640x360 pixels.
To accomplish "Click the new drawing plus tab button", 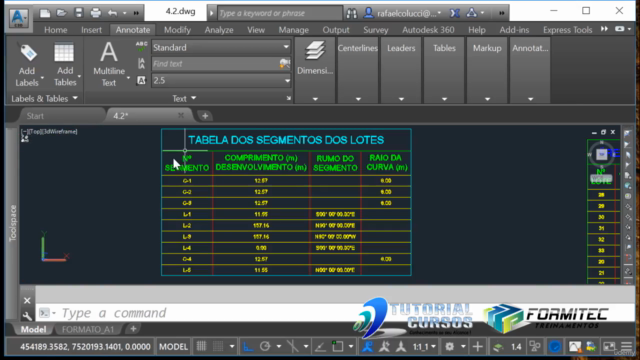I will pos(205,116).
